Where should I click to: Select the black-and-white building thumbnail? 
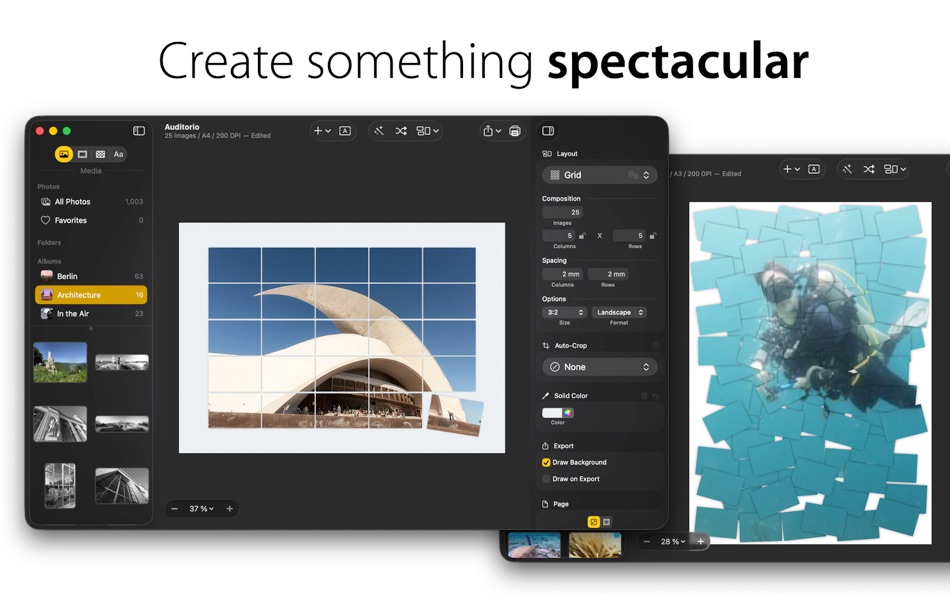pos(120,485)
